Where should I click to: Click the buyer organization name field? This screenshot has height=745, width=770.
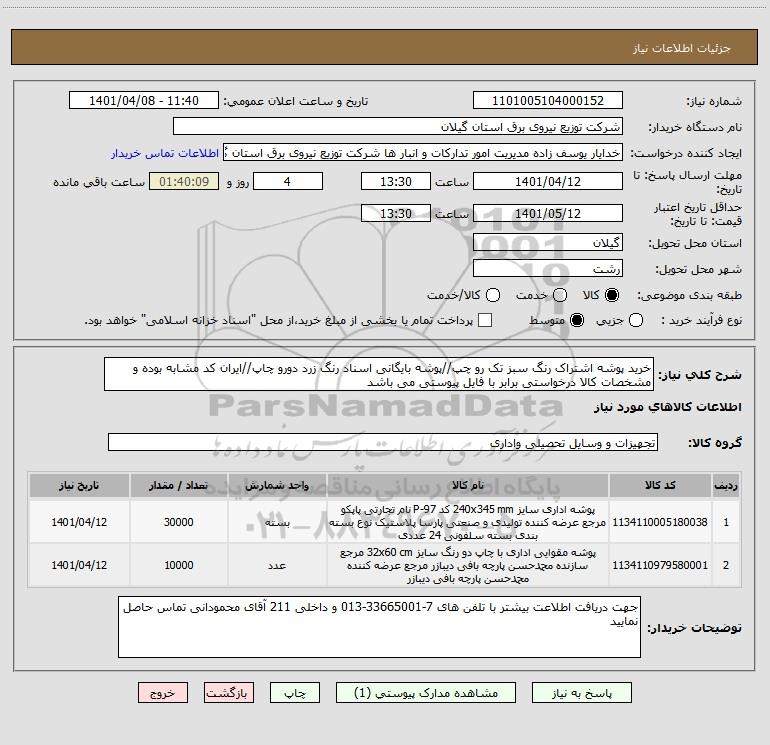(x=398, y=126)
